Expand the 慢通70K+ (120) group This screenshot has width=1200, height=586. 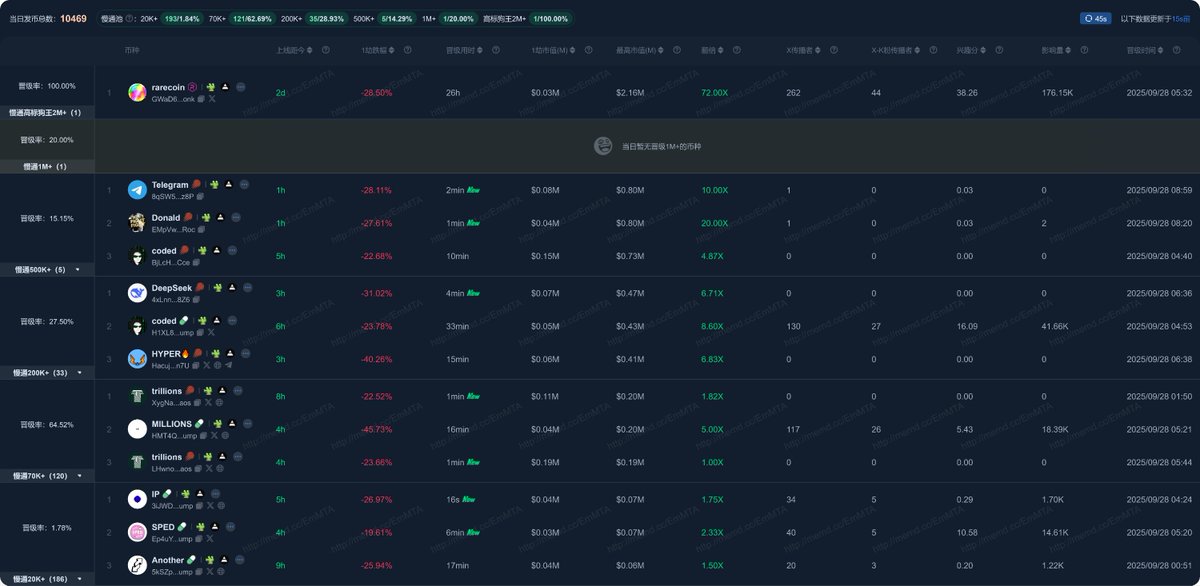click(x=78, y=476)
